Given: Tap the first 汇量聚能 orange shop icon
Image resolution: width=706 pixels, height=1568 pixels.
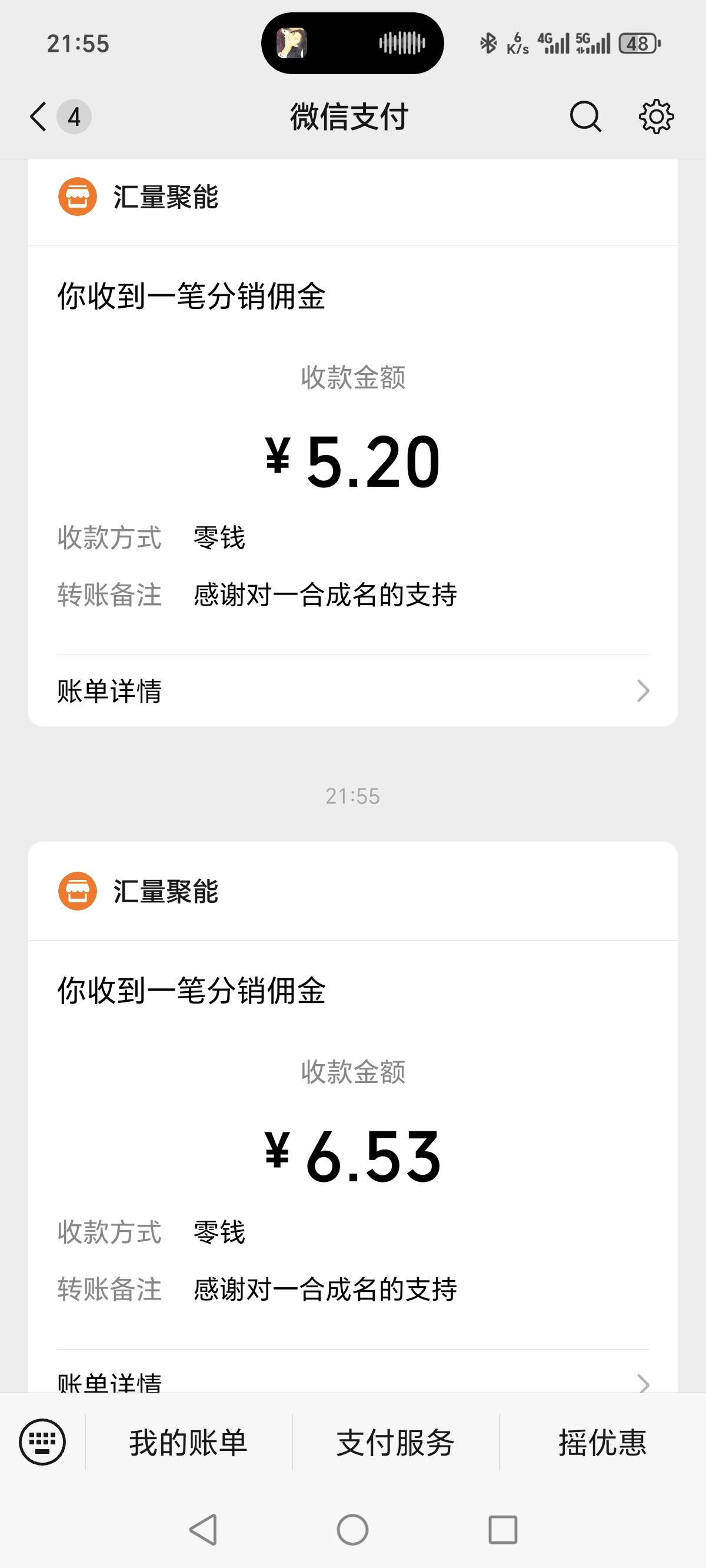Looking at the screenshot, I should click(x=77, y=197).
